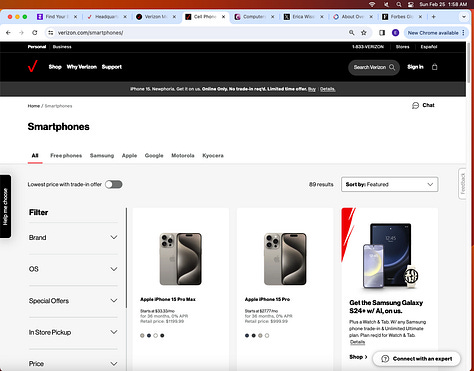Open macOS Control Center icon
Image resolution: width=474 pixels, height=371 pixels.
coord(411,4)
